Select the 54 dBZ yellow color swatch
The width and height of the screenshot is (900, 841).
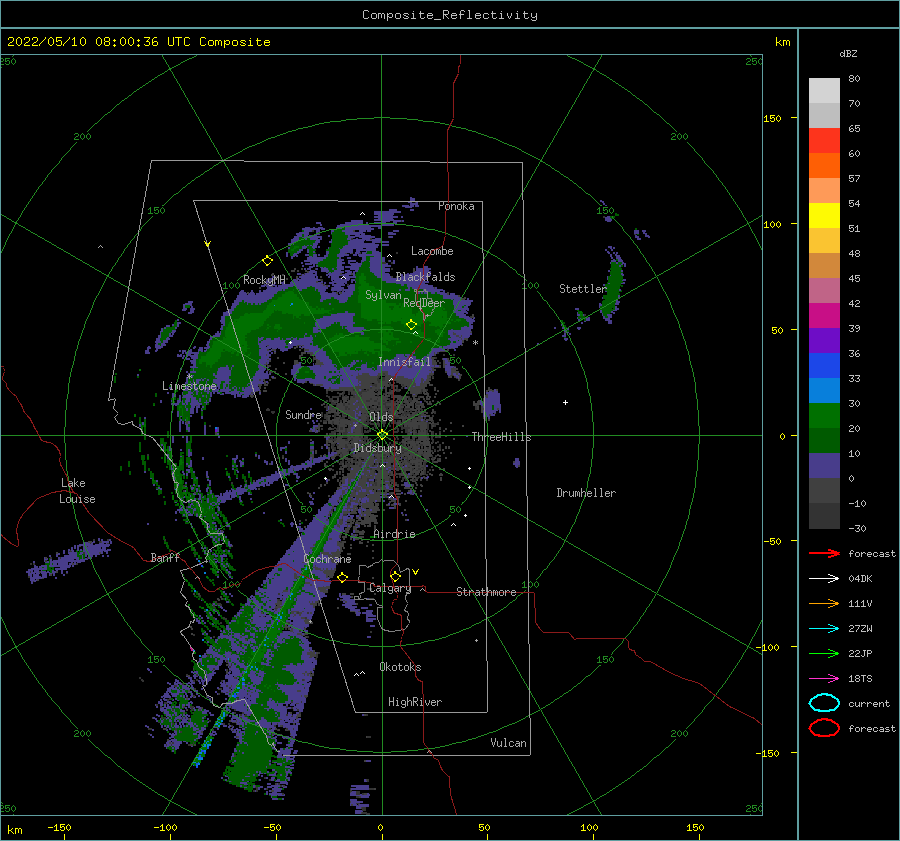coord(824,216)
